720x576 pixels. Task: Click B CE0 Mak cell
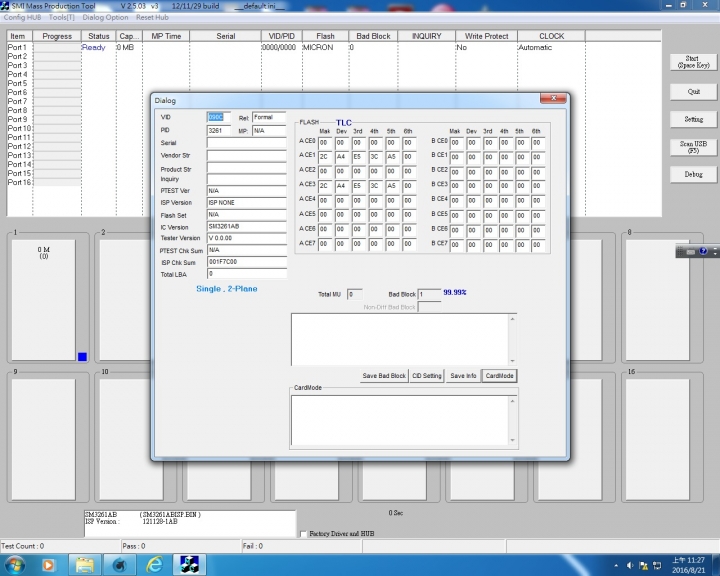(x=456, y=143)
